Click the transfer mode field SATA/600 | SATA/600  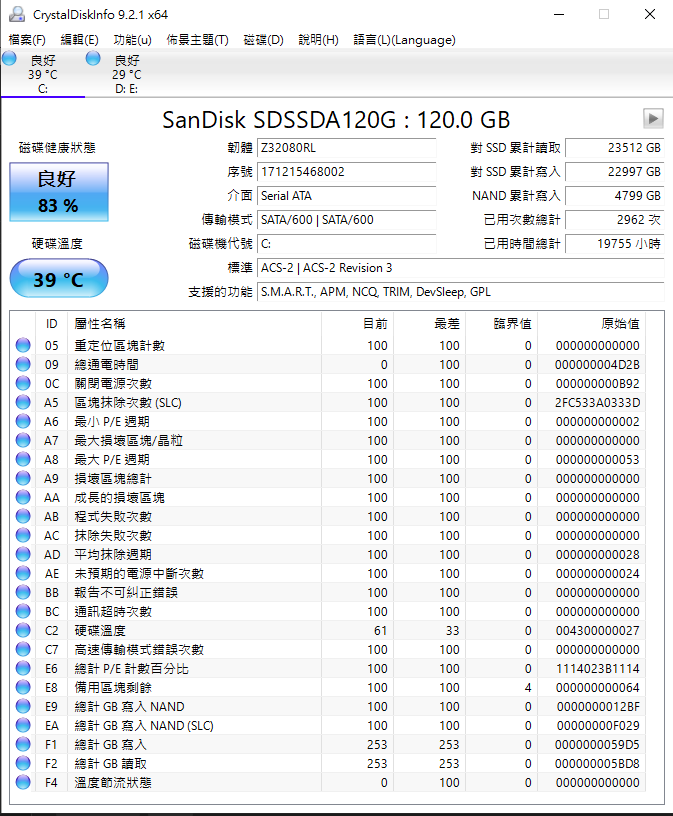[347, 220]
